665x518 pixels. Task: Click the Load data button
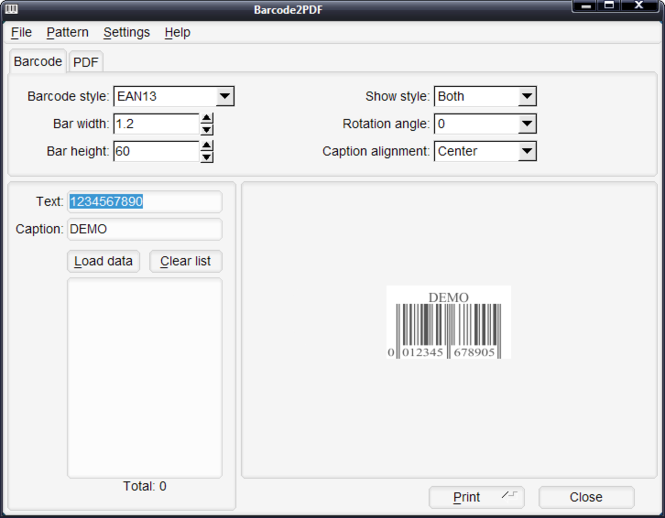(103, 261)
